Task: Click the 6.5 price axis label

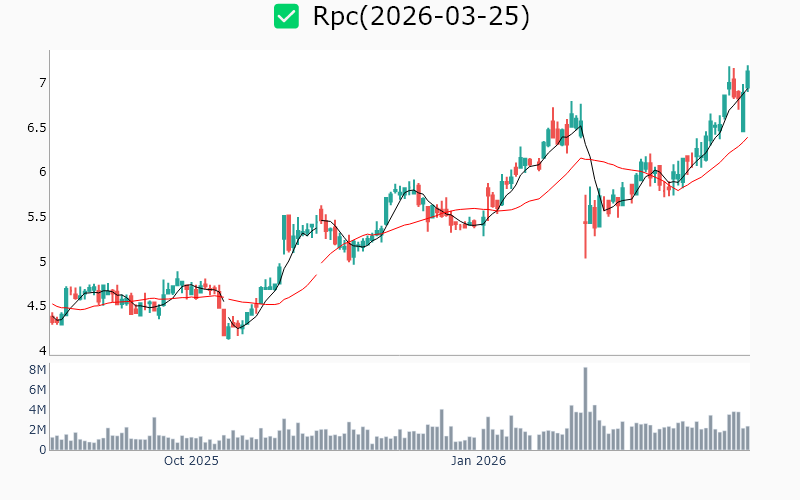Action: click(36, 127)
